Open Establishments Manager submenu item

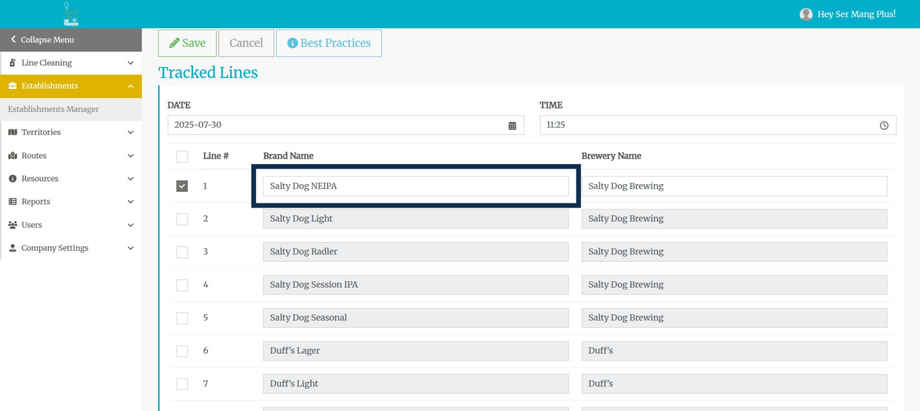point(71,109)
